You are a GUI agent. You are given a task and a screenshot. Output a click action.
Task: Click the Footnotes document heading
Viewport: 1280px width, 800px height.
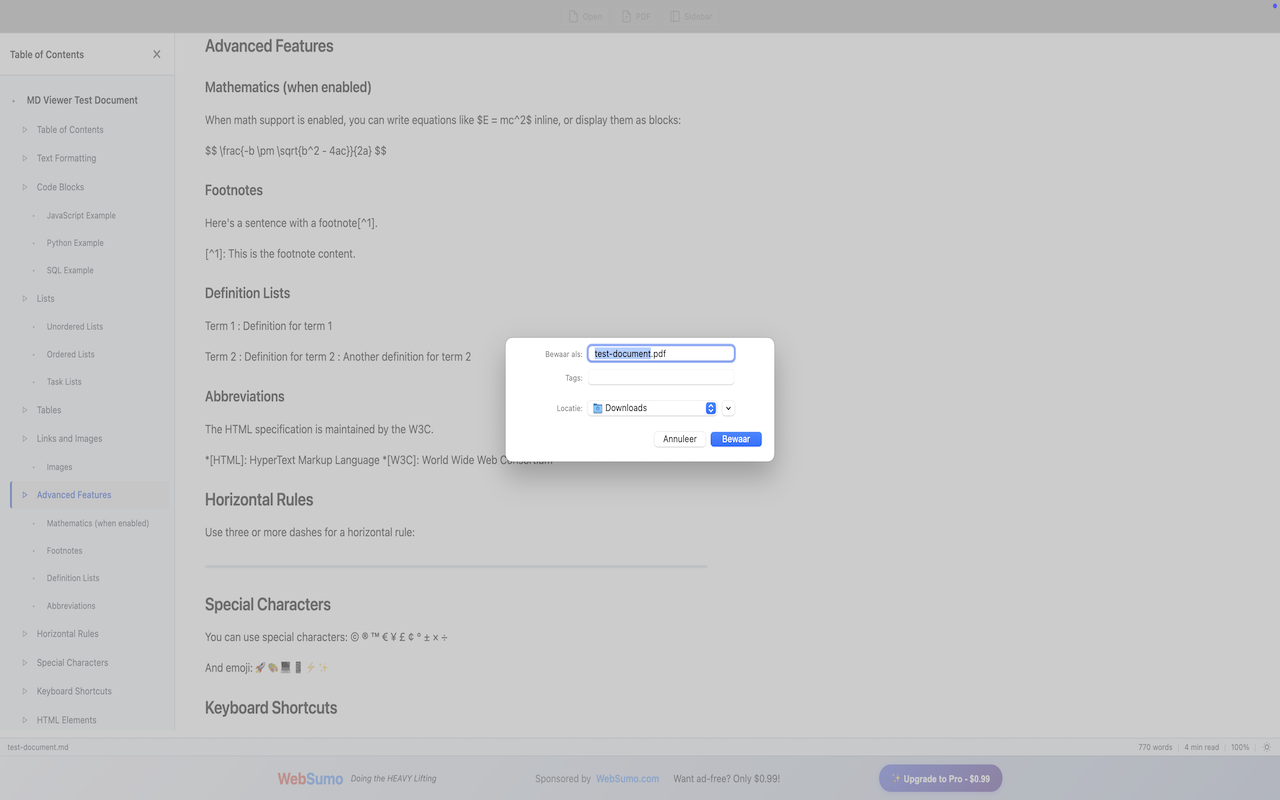pyautogui.click(x=234, y=190)
